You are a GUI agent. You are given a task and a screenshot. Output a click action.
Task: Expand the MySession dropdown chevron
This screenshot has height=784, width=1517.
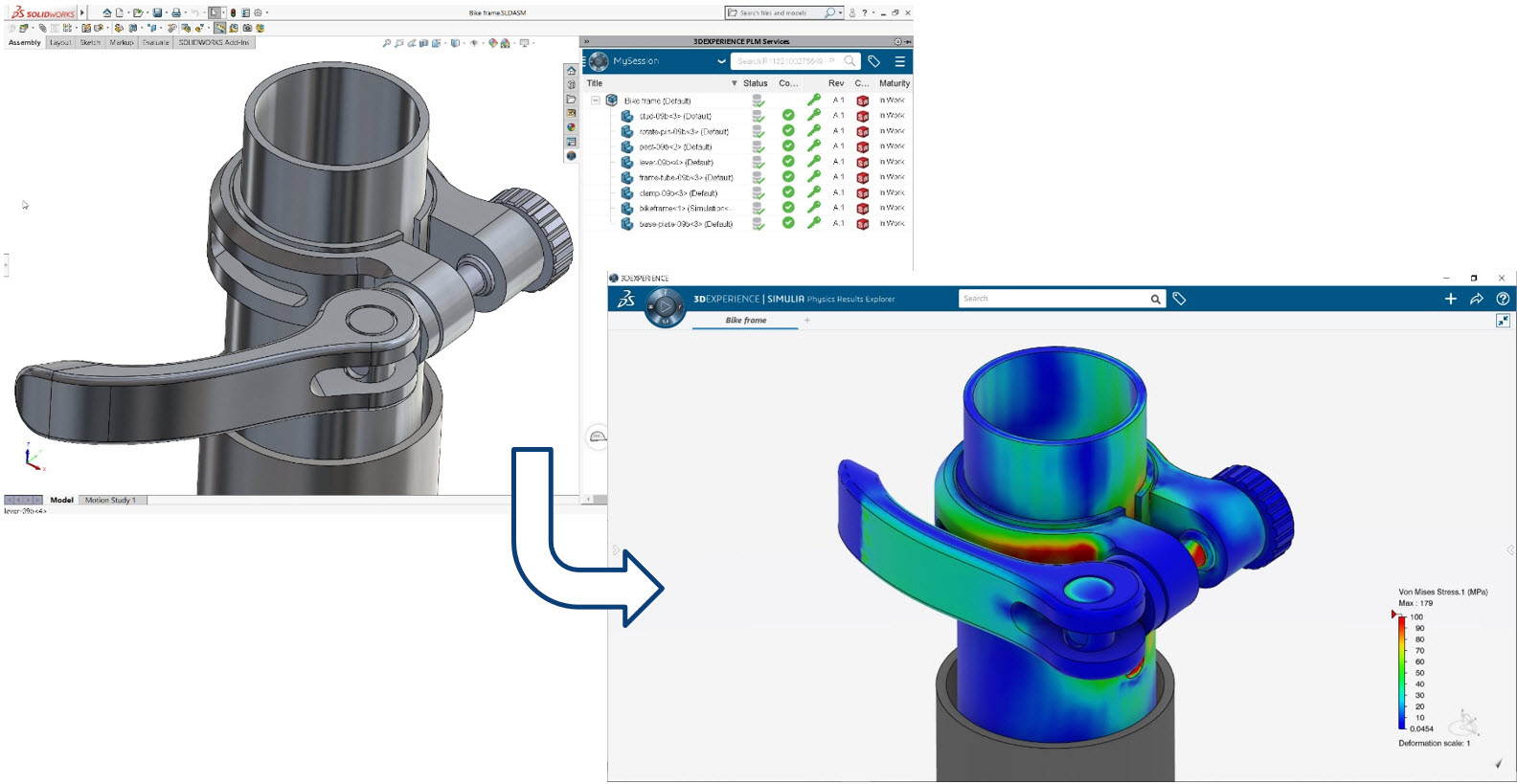721,61
